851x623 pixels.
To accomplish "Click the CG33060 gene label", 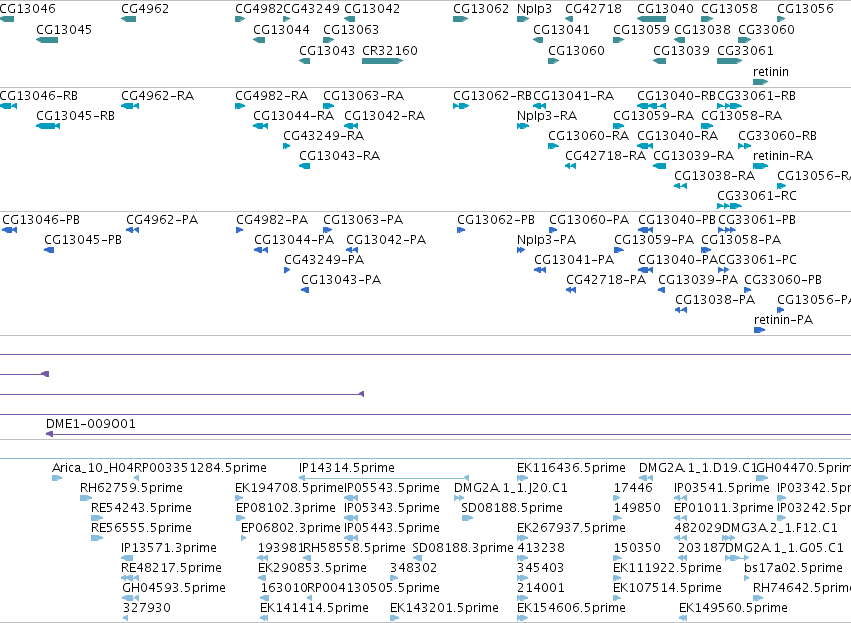I will (767, 29).
